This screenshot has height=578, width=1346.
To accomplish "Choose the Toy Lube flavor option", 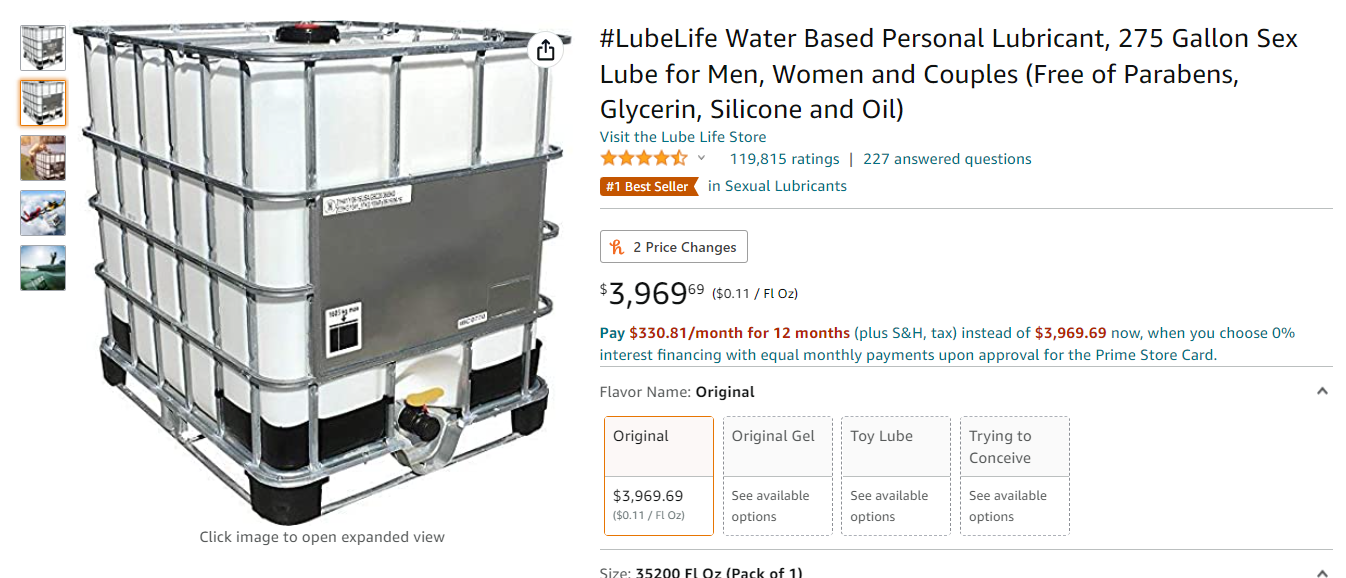I will (x=896, y=475).
